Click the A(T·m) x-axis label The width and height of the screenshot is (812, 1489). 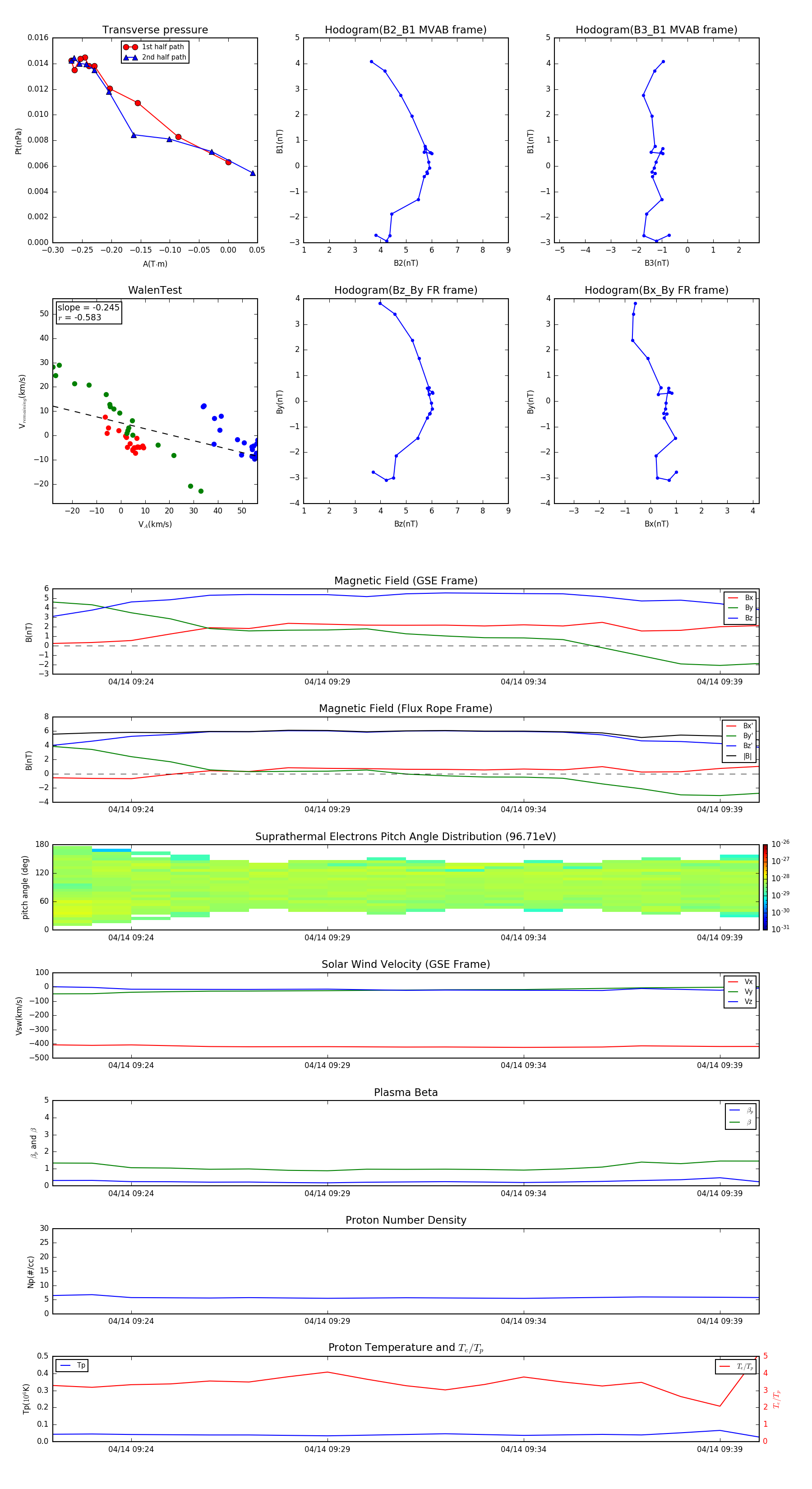coord(155,264)
